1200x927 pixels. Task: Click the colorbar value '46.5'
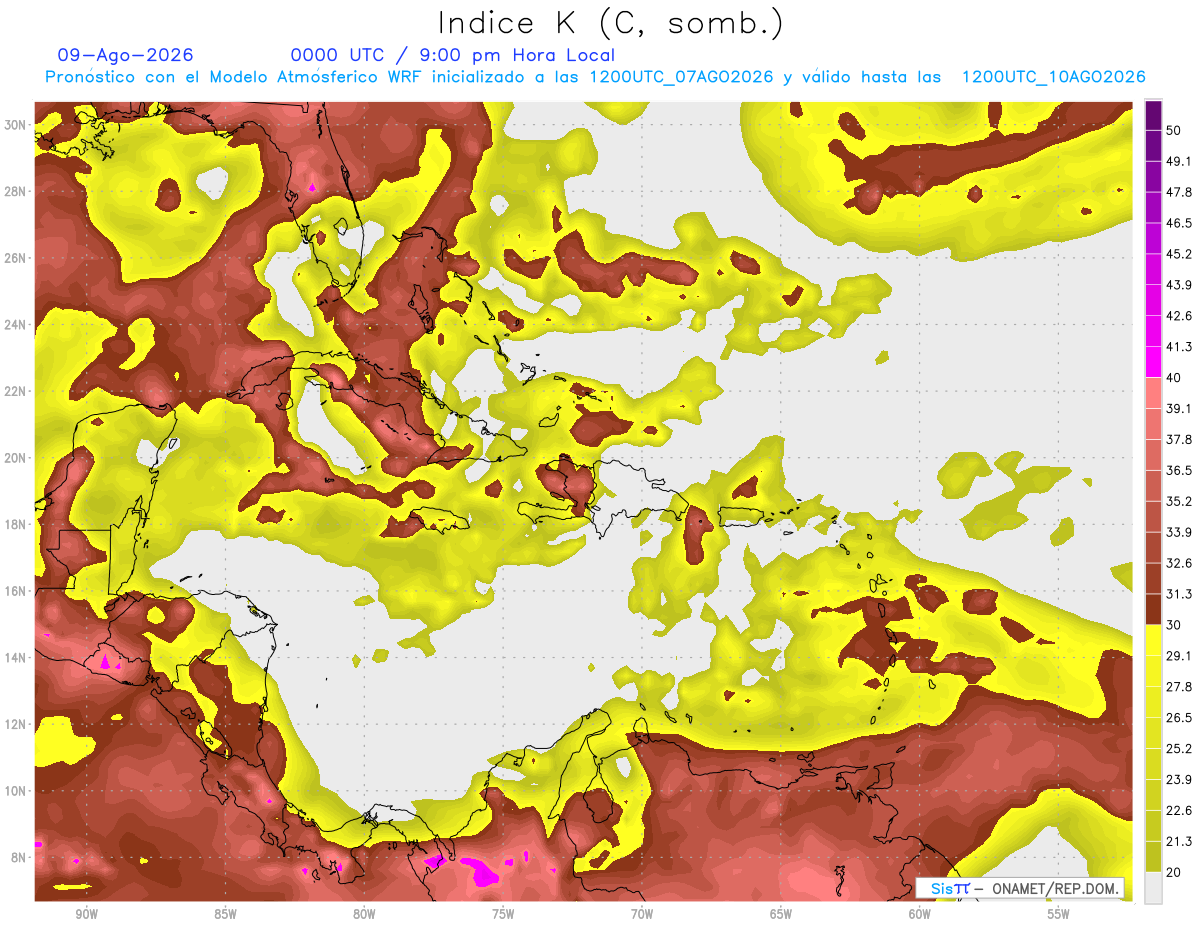(x=1180, y=224)
